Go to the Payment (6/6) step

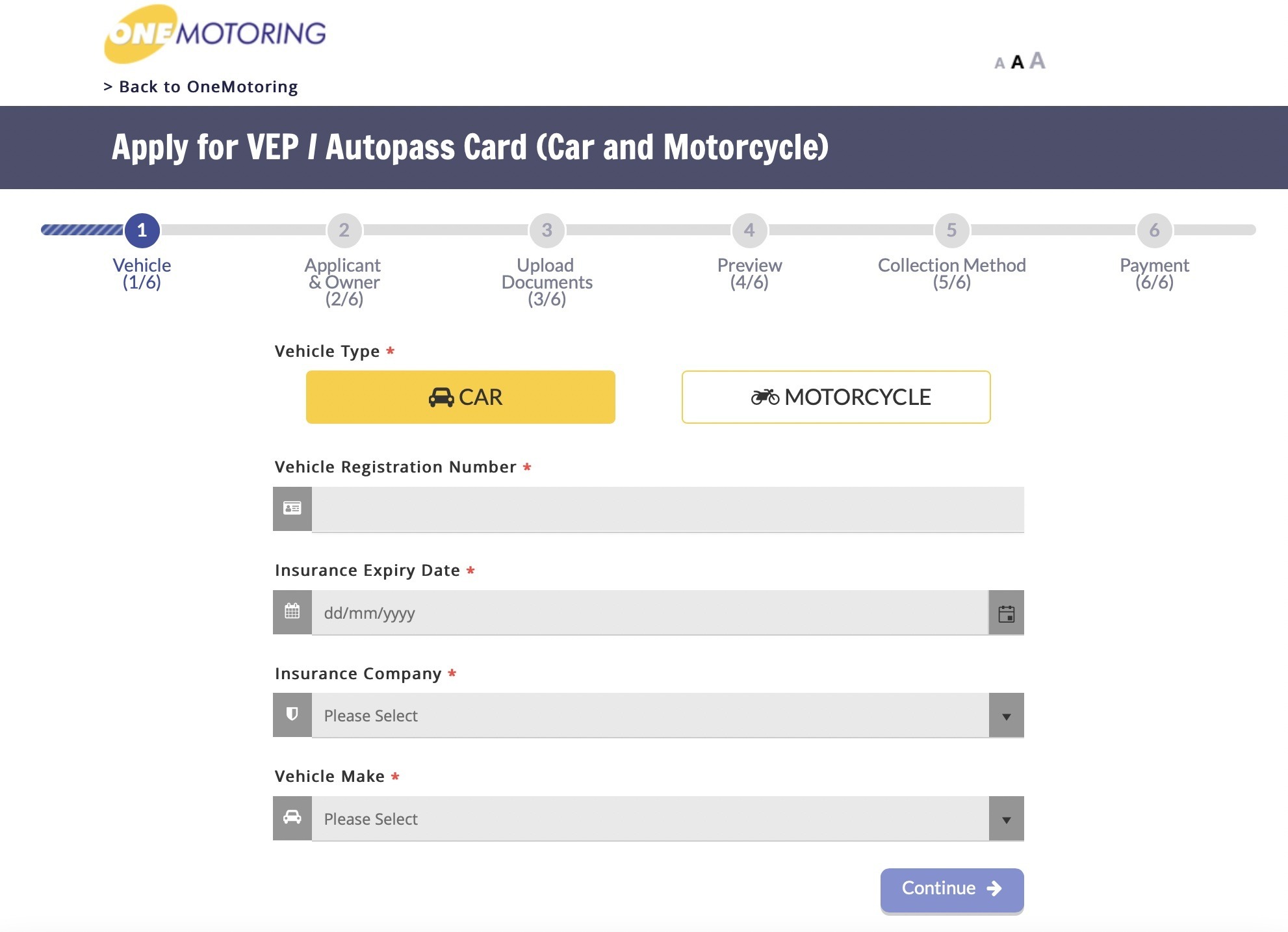click(x=1154, y=231)
